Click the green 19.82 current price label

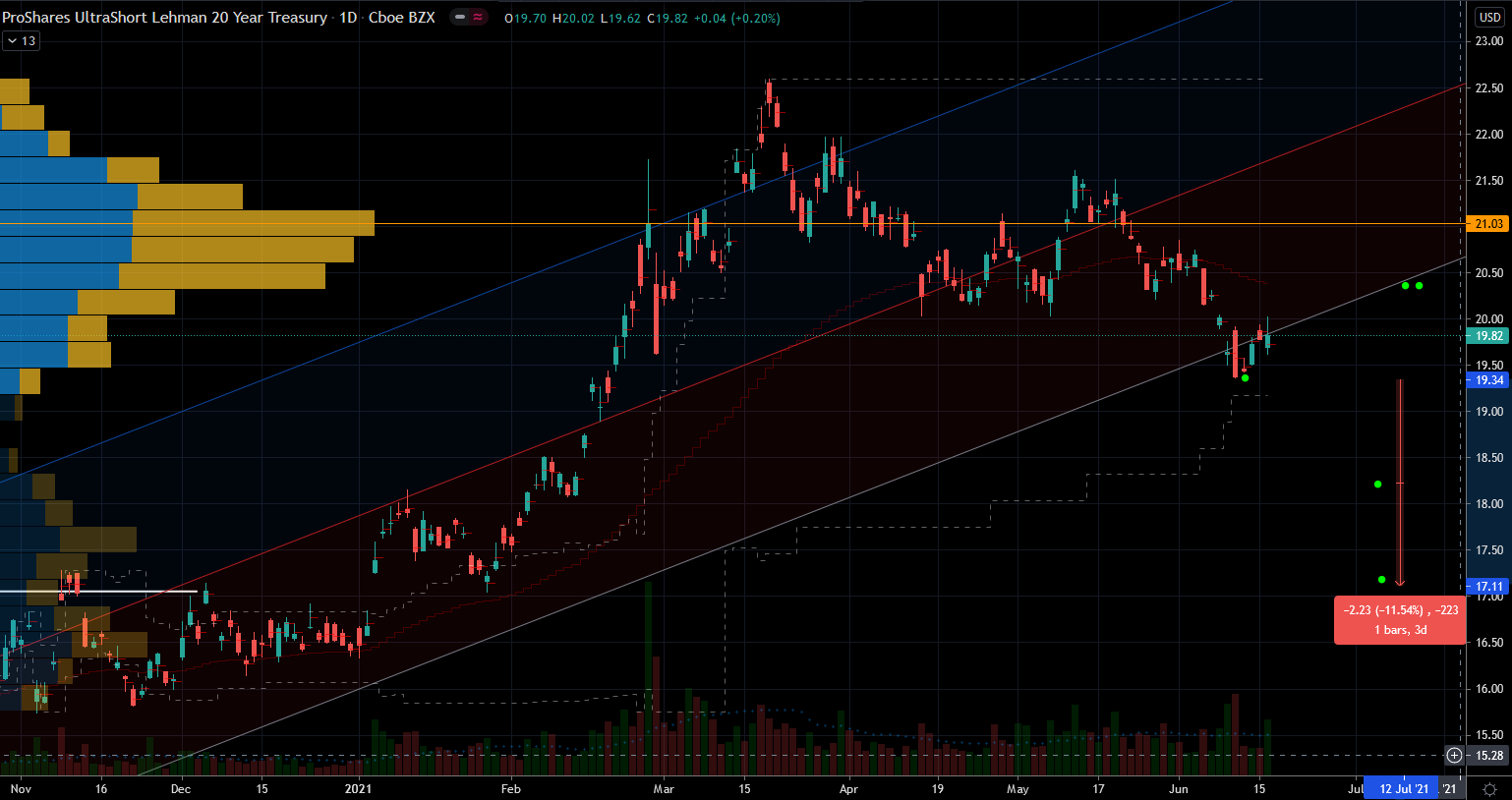1488,336
